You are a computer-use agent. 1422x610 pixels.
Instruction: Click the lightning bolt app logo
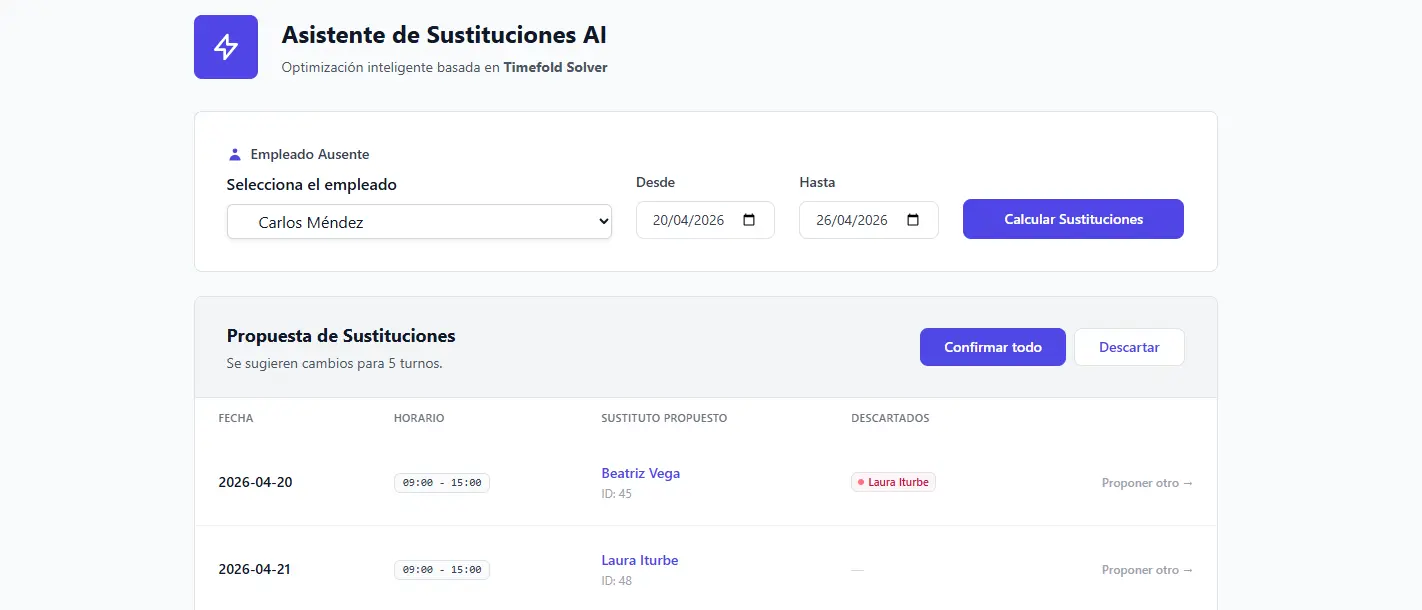[226, 47]
